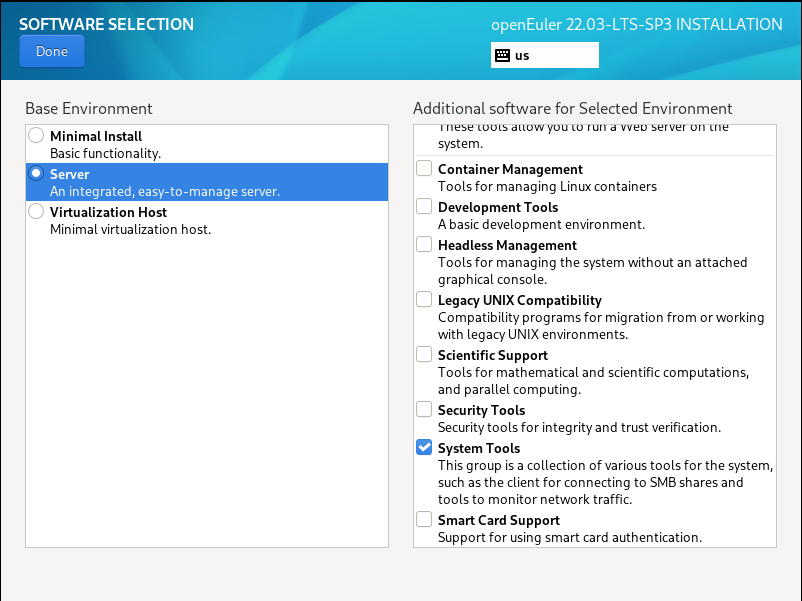Screen dimensions: 802x601
Task: Enable Legacy UNIX Compatibility
Action: tap(424, 300)
